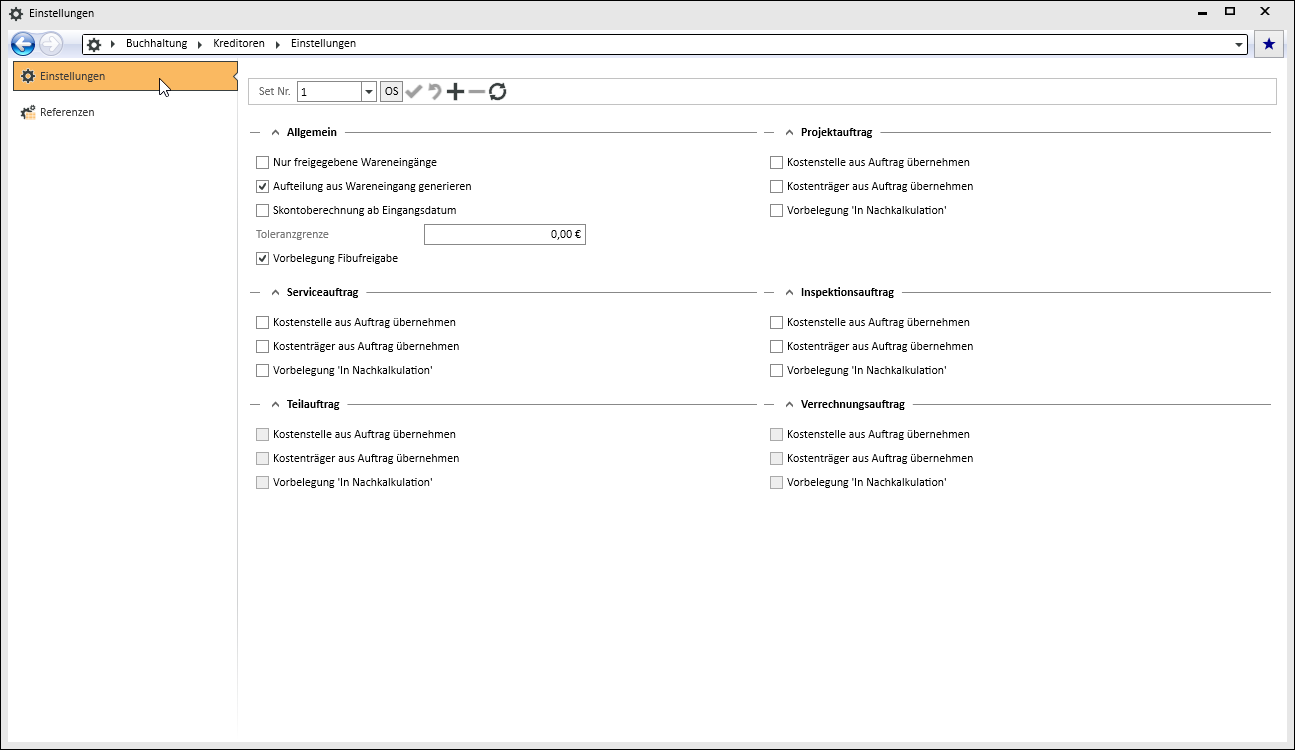
Task: Click the Toleranzgrenze label
Action: (292, 234)
